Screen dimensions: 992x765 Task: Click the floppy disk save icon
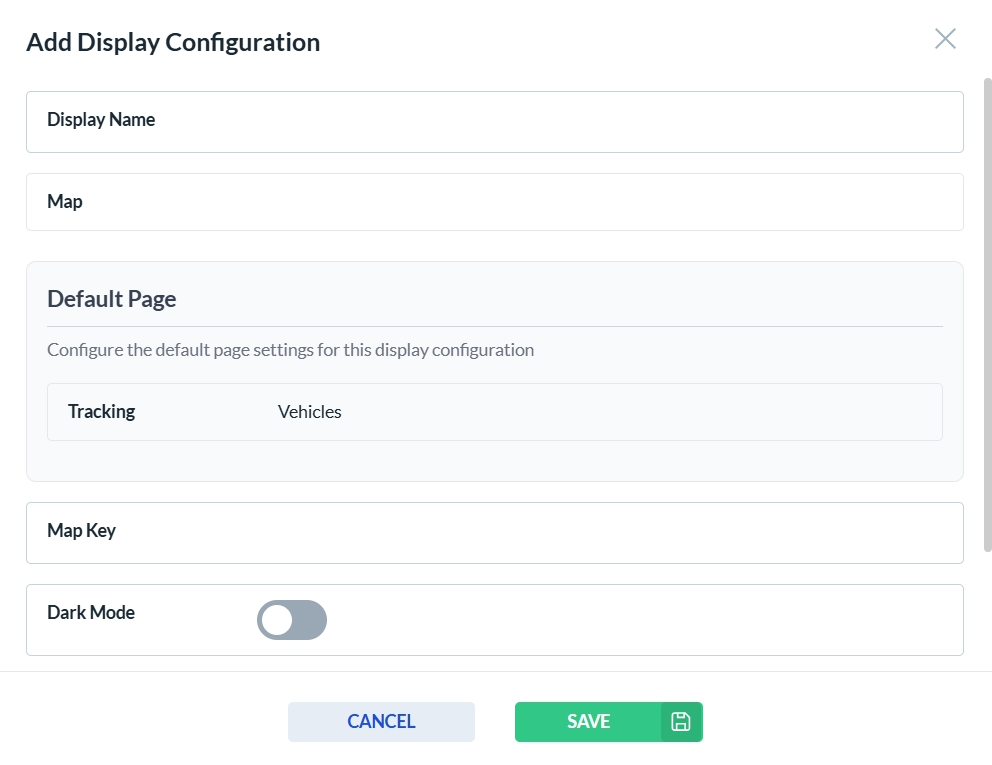point(681,722)
